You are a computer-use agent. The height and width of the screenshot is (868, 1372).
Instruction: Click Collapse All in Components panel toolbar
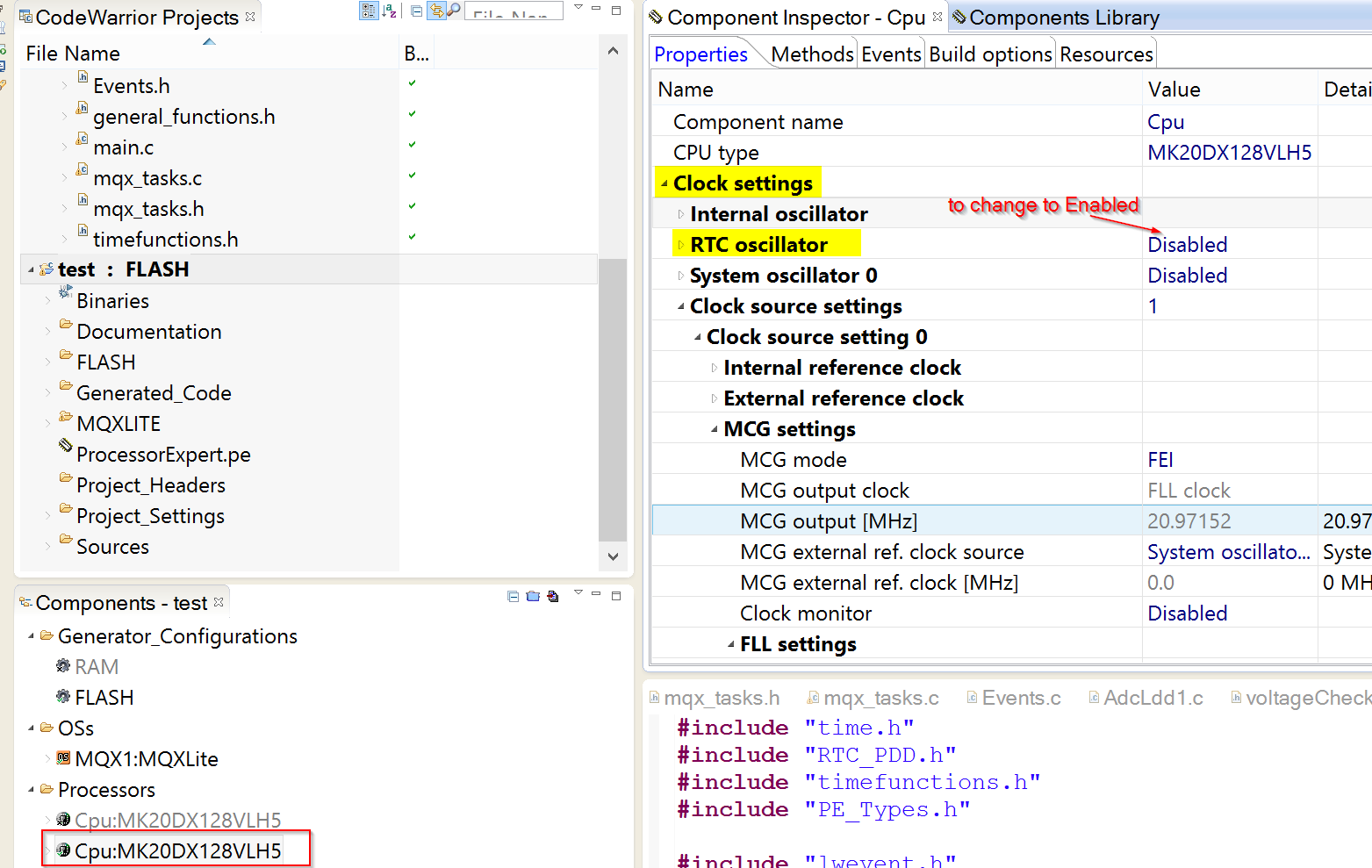[x=513, y=596]
